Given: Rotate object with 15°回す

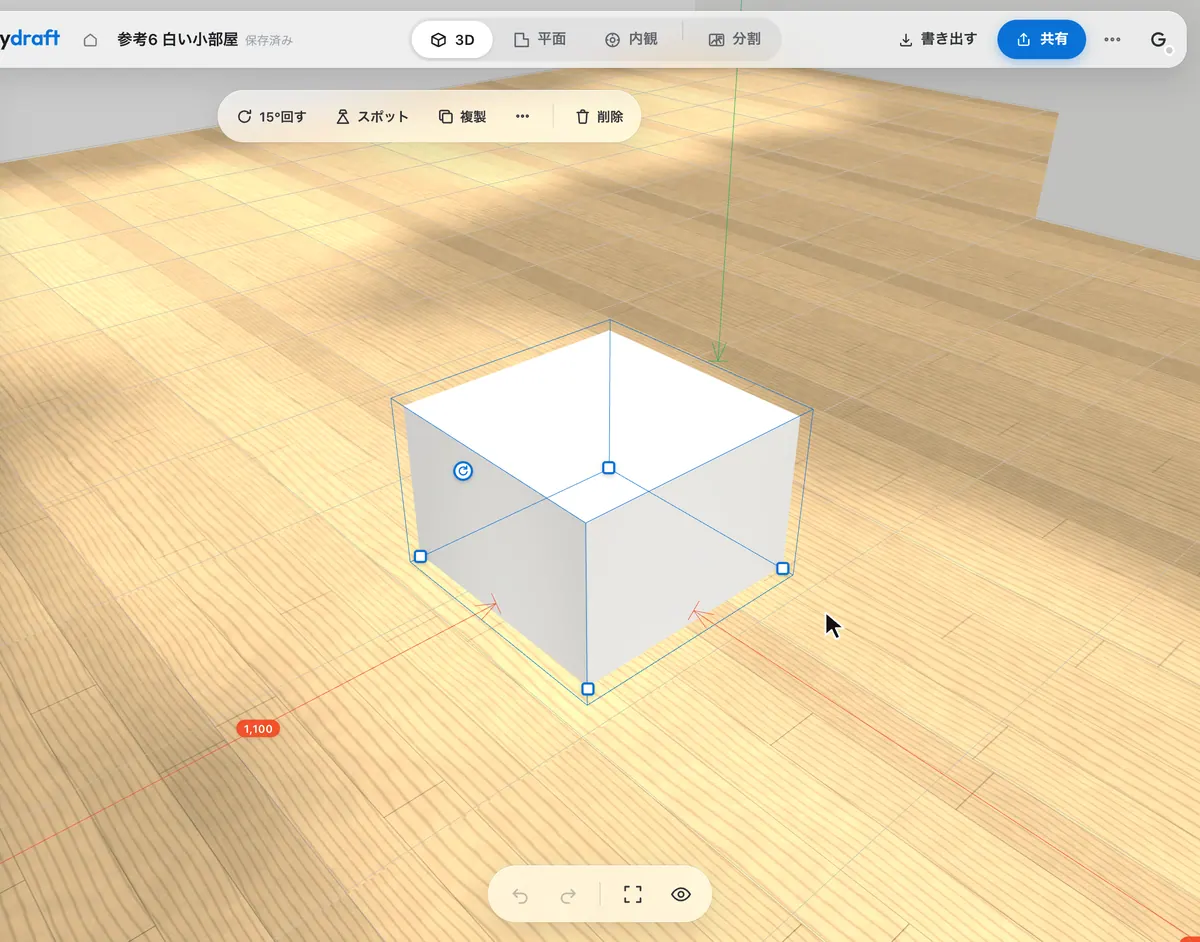Looking at the screenshot, I should coord(271,117).
